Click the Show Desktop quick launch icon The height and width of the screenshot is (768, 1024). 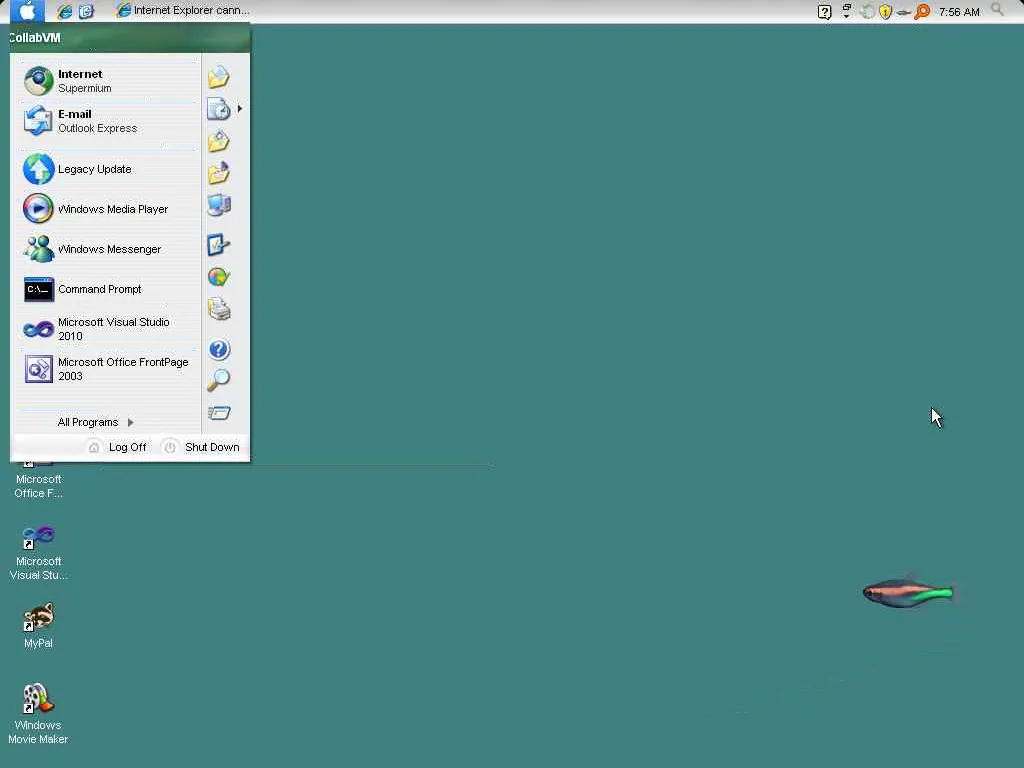point(86,11)
